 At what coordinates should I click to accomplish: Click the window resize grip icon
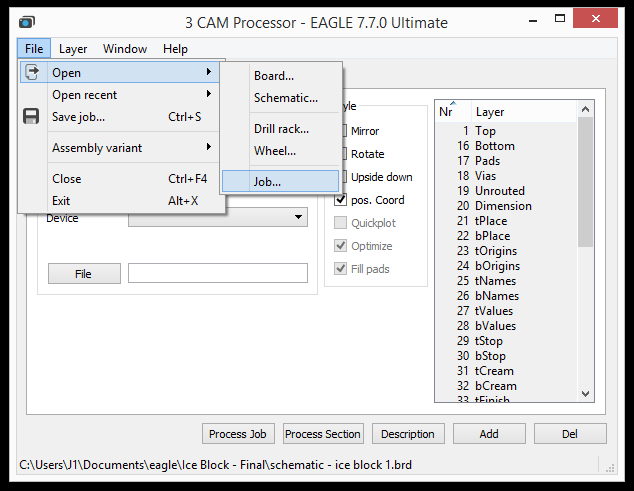[610, 468]
